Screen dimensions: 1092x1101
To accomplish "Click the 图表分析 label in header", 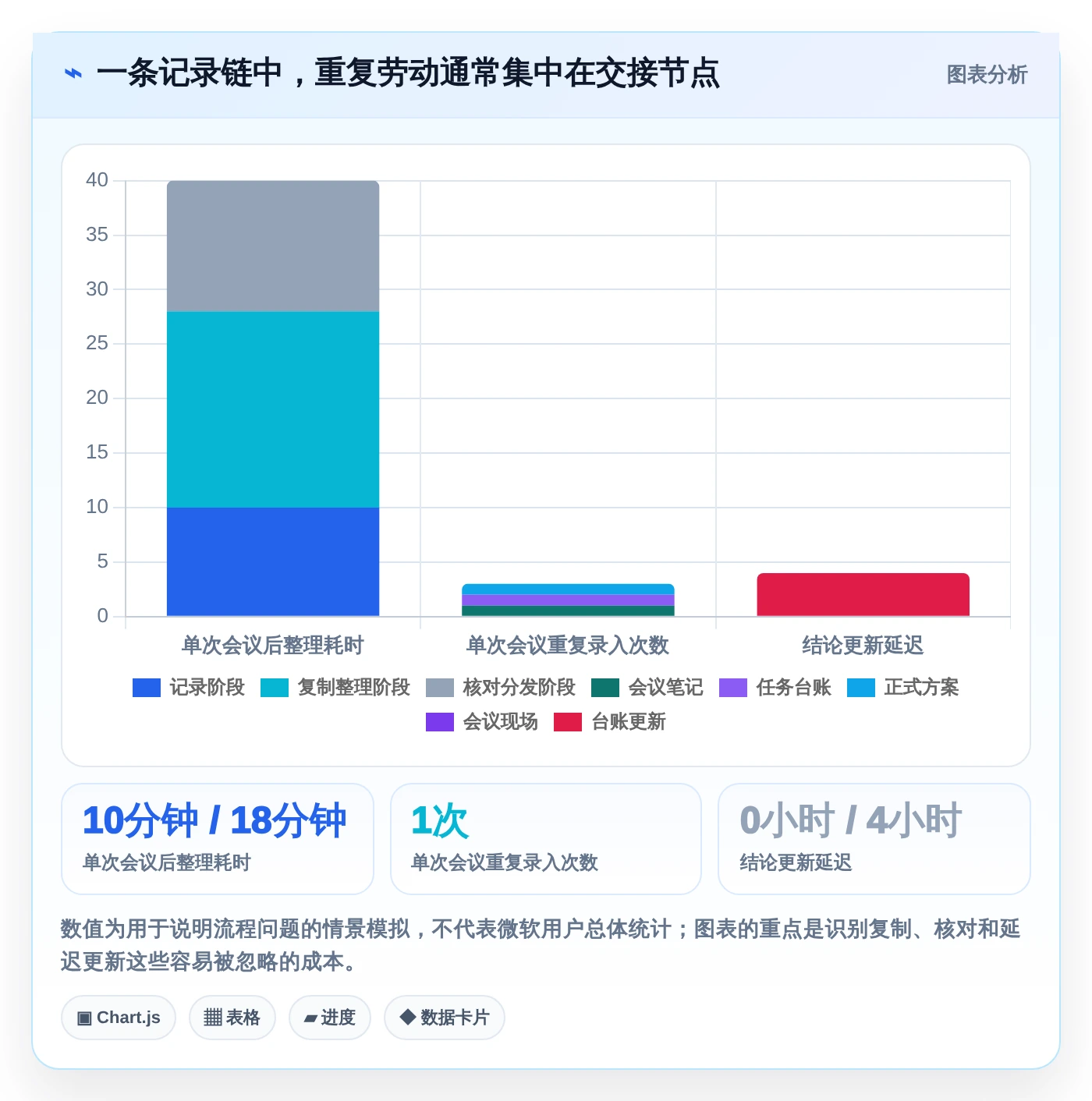I will coord(987,75).
